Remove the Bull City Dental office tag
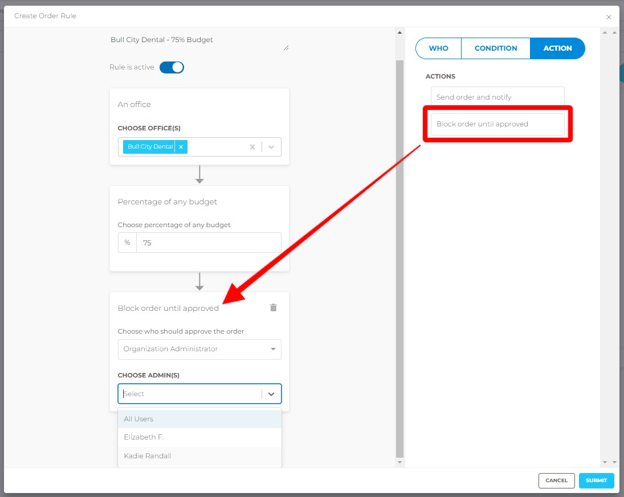Screen dimensions: 624x497 (x=181, y=147)
